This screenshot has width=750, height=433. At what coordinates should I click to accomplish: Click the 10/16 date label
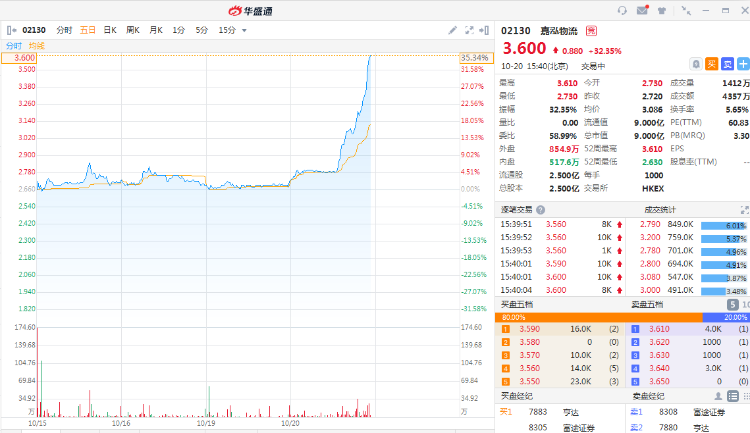click(x=121, y=423)
